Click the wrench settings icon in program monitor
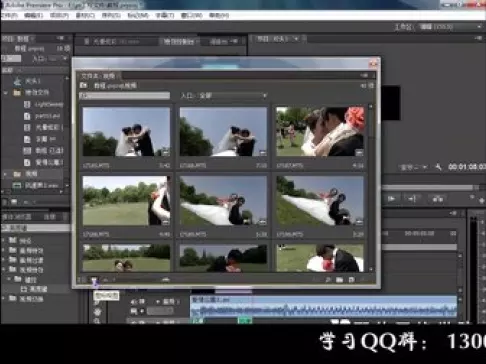 (x=439, y=167)
